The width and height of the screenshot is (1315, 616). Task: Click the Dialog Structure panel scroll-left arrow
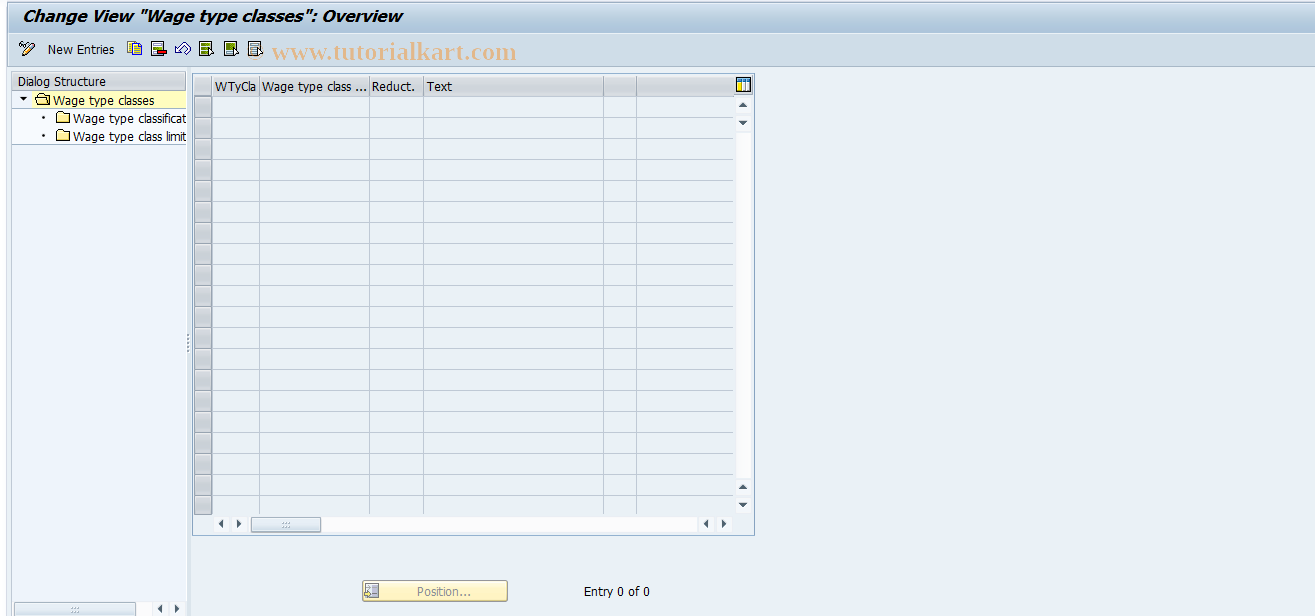point(159,608)
